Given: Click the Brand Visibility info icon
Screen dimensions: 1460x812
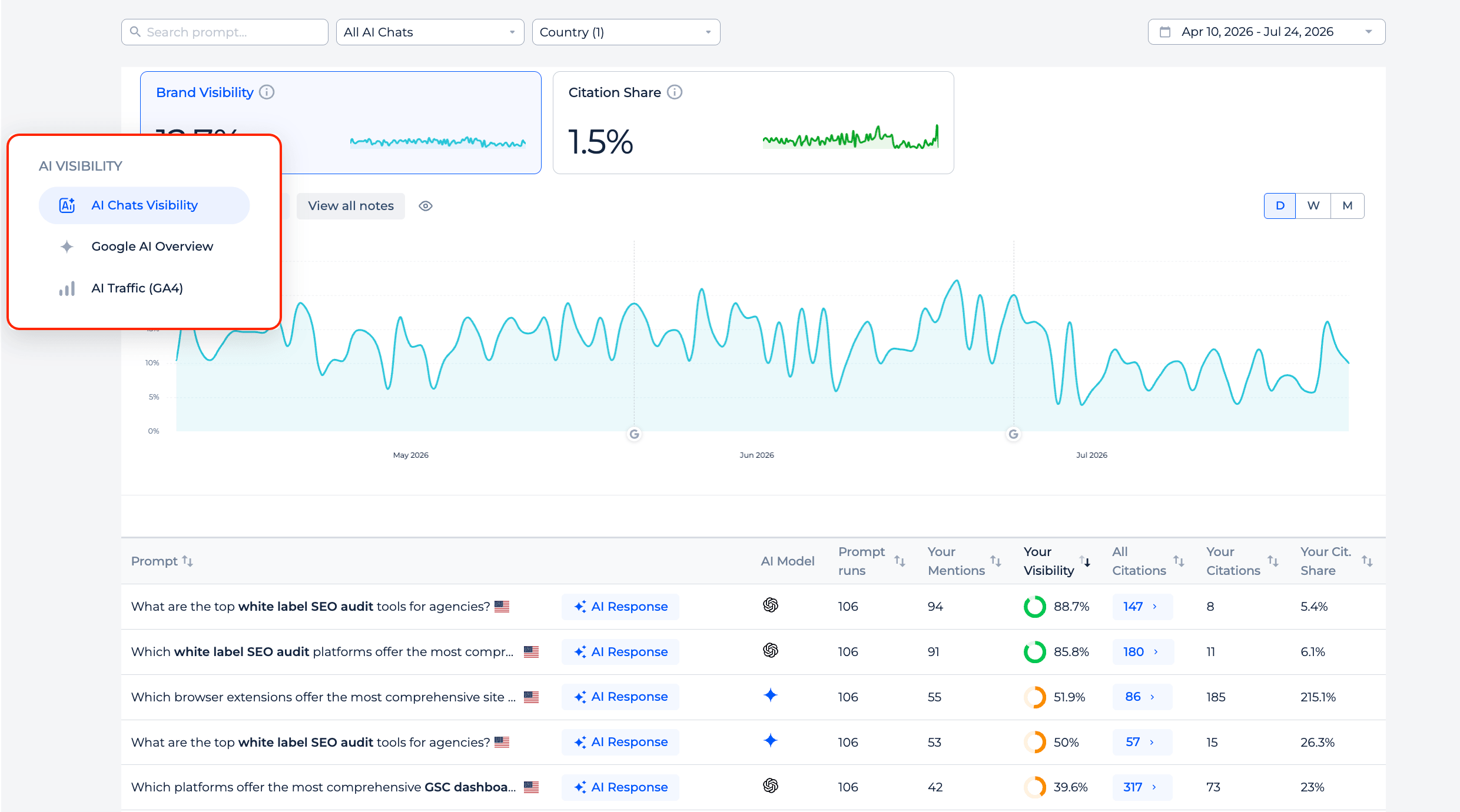Looking at the screenshot, I should (x=267, y=92).
